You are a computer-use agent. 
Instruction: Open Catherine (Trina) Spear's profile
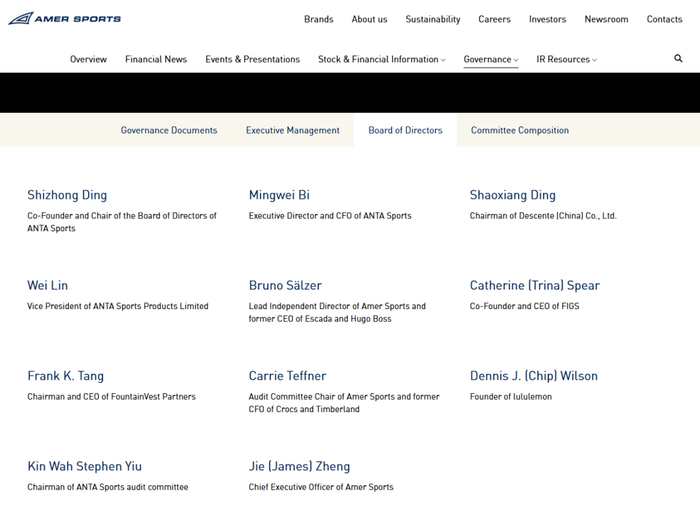535,285
